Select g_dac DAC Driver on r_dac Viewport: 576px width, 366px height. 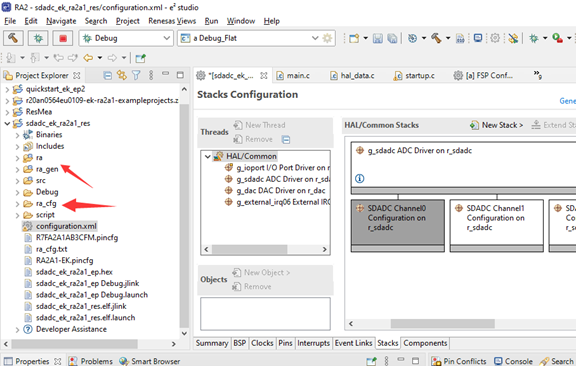tap(275, 190)
